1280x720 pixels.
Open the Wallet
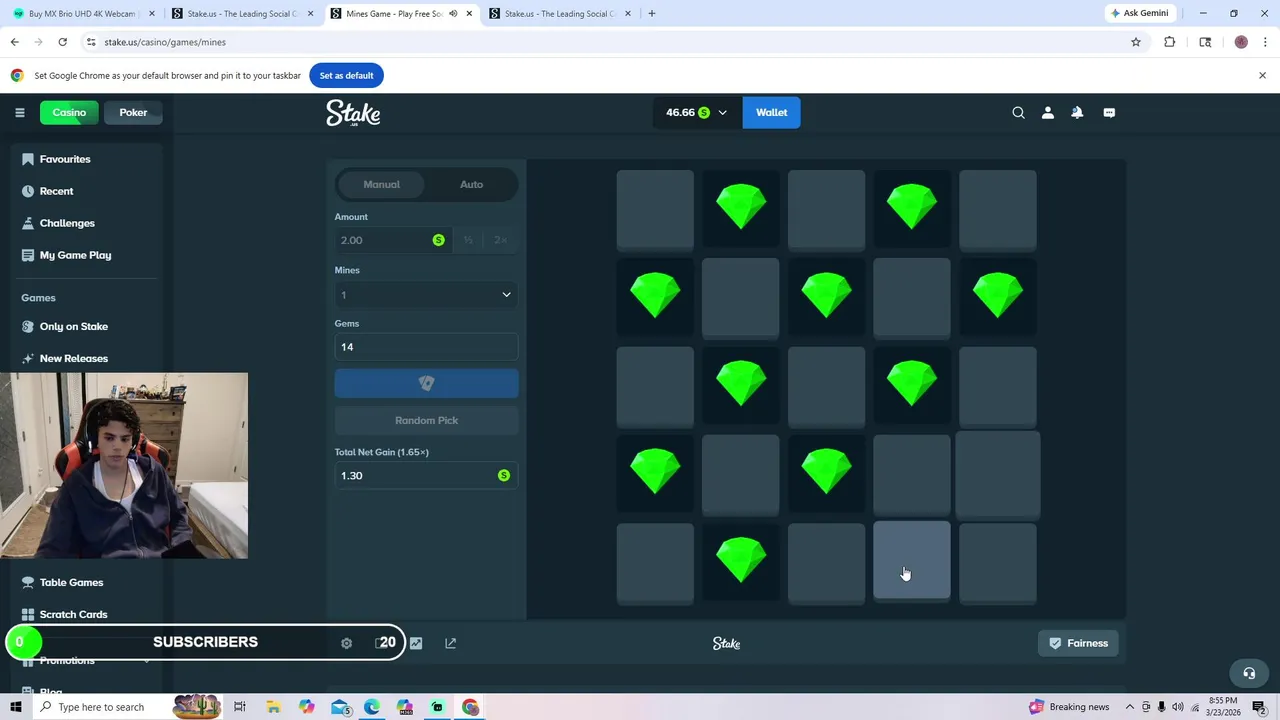pos(771,113)
